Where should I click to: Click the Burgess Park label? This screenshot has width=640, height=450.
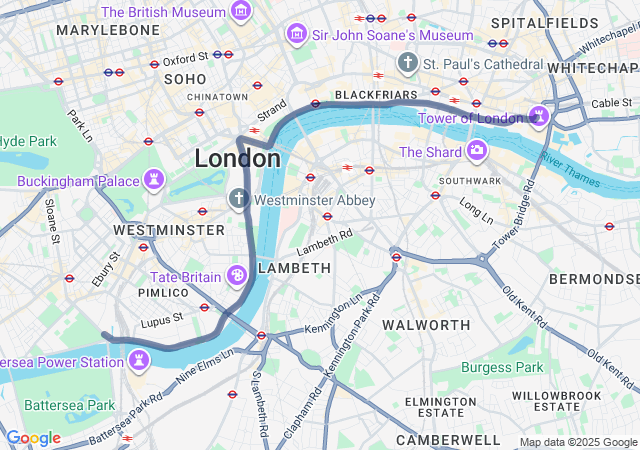[502, 367]
